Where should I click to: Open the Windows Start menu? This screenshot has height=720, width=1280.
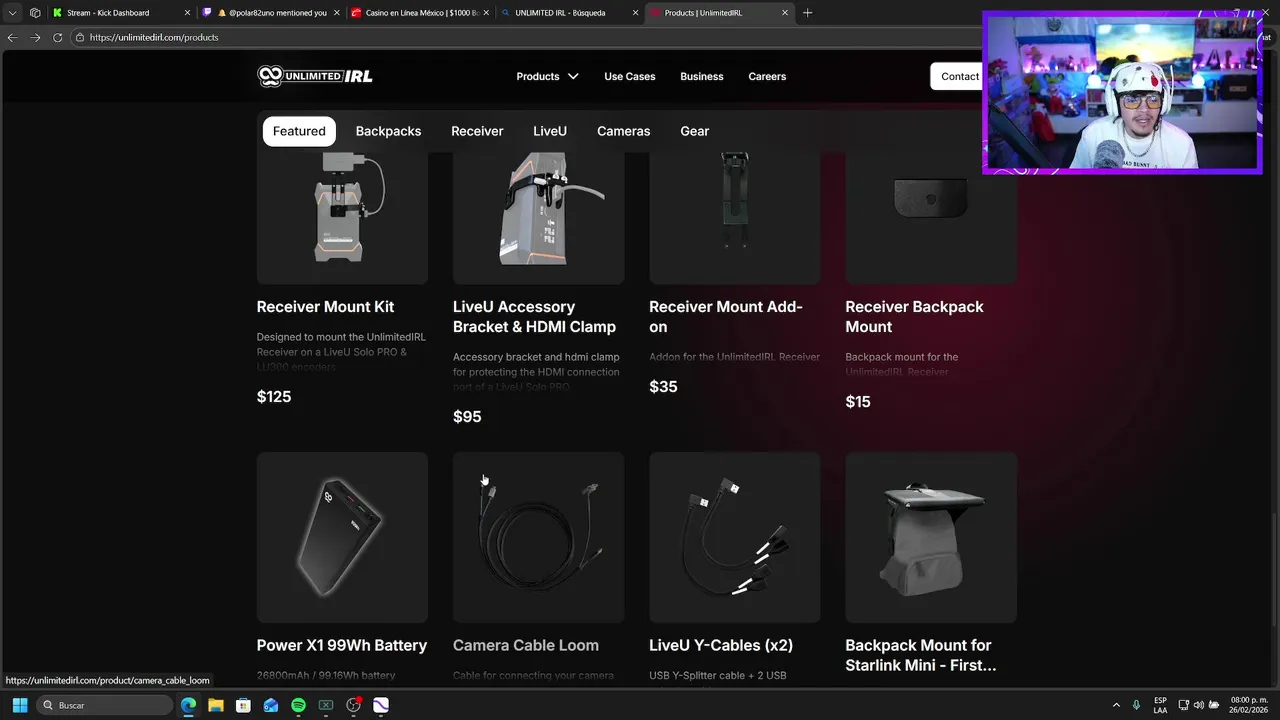[x=19, y=705]
